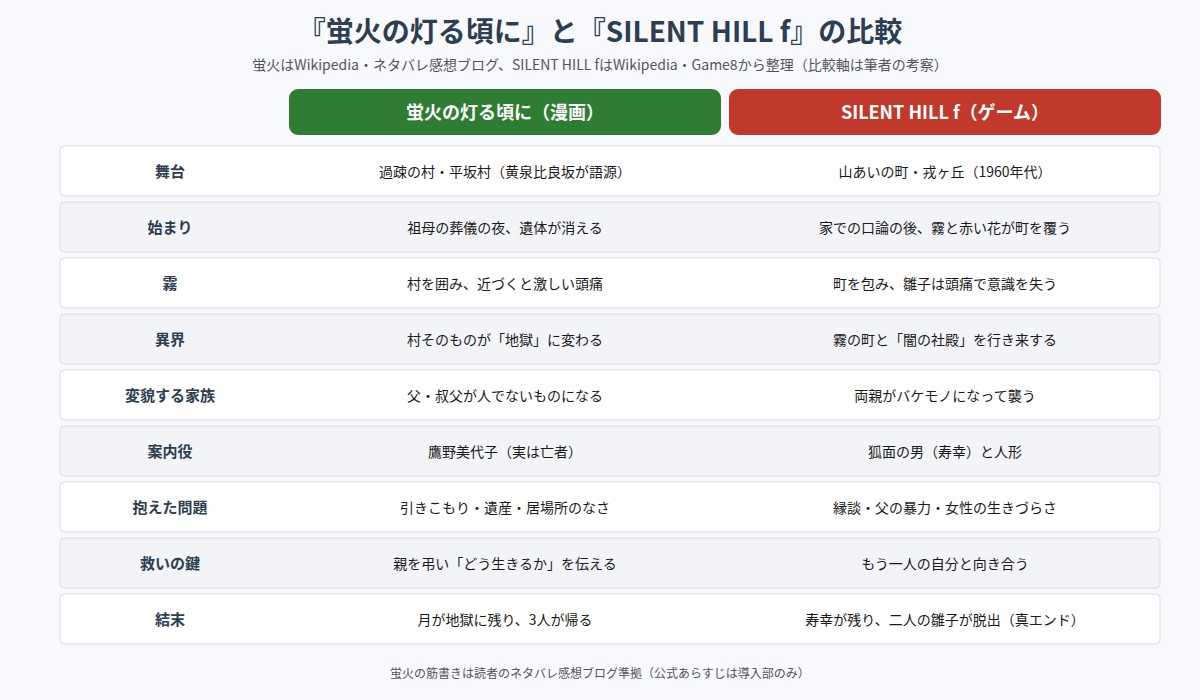
Task: Click the cell 父・叔父が人でないものになる
Action: [505, 396]
